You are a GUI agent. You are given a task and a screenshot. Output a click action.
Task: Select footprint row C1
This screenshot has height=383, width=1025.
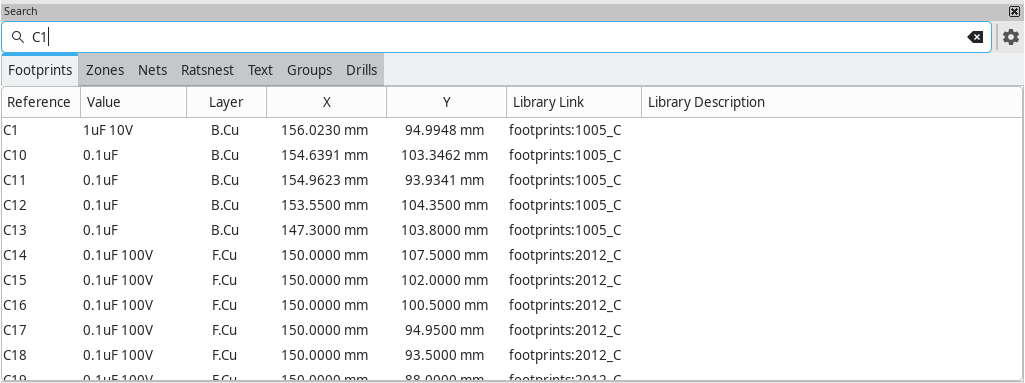(x=512, y=130)
